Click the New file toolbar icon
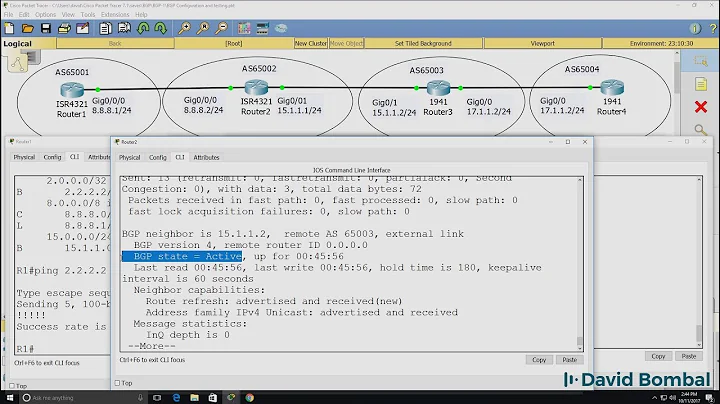 point(9,28)
